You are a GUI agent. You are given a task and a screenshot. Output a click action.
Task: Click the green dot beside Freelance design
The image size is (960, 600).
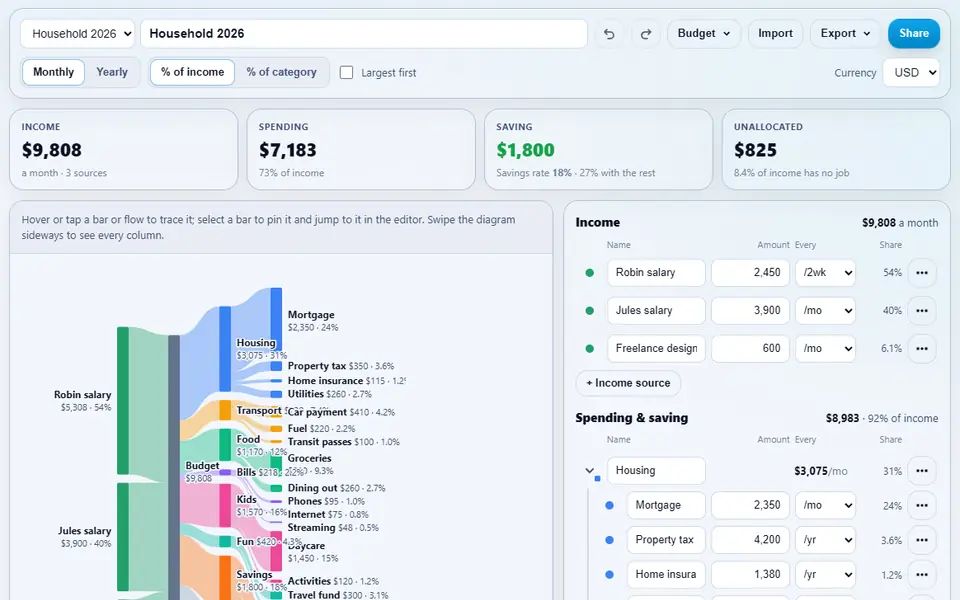click(x=590, y=349)
